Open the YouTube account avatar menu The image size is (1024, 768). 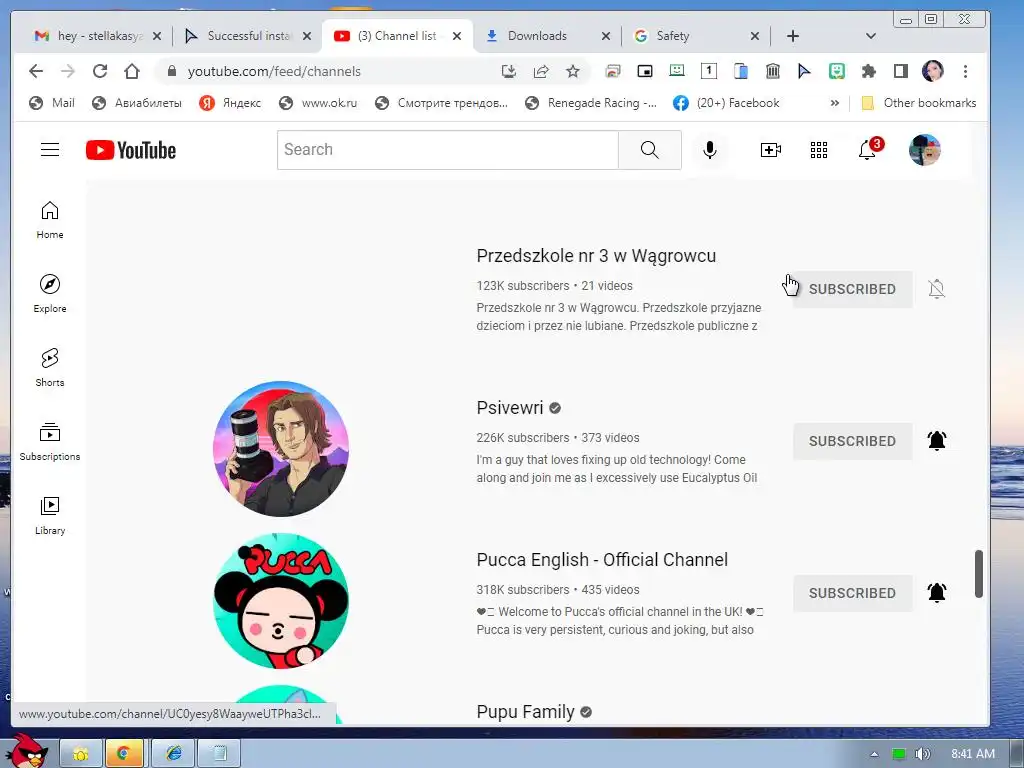(925, 150)
